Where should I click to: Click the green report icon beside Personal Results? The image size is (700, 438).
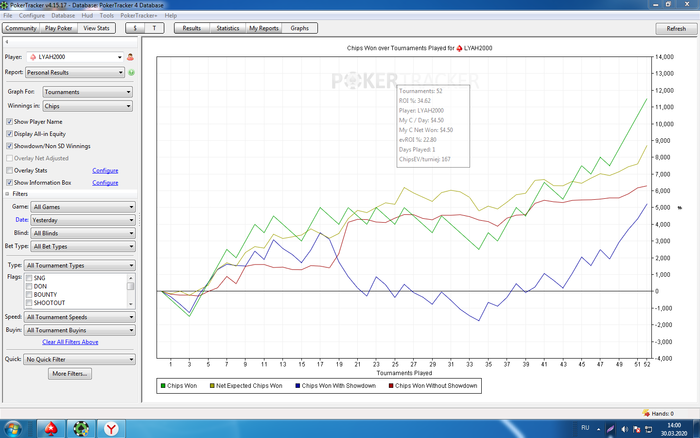pyautogui.click(x=131, y=72)
